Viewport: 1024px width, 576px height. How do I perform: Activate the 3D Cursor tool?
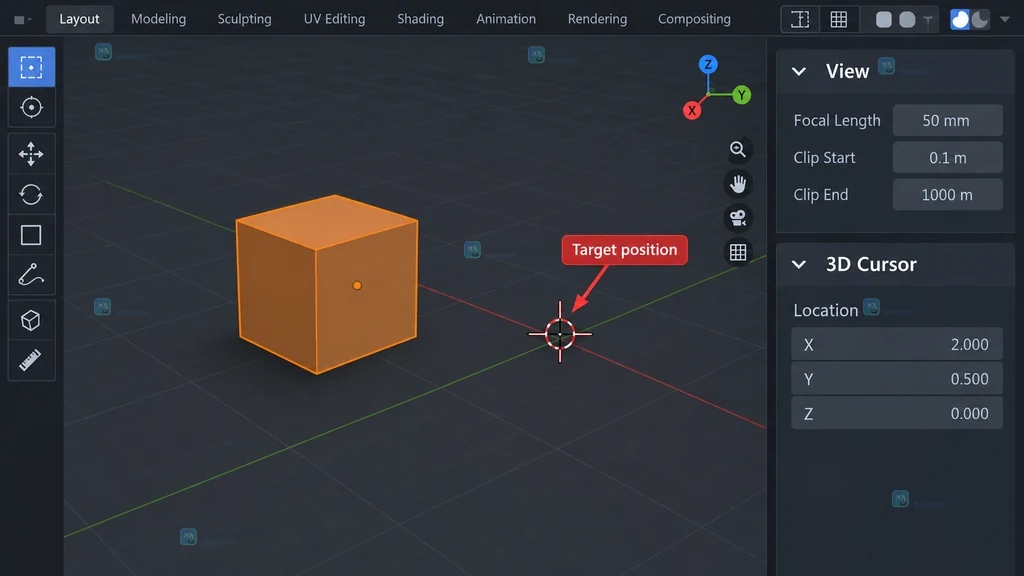31,107
